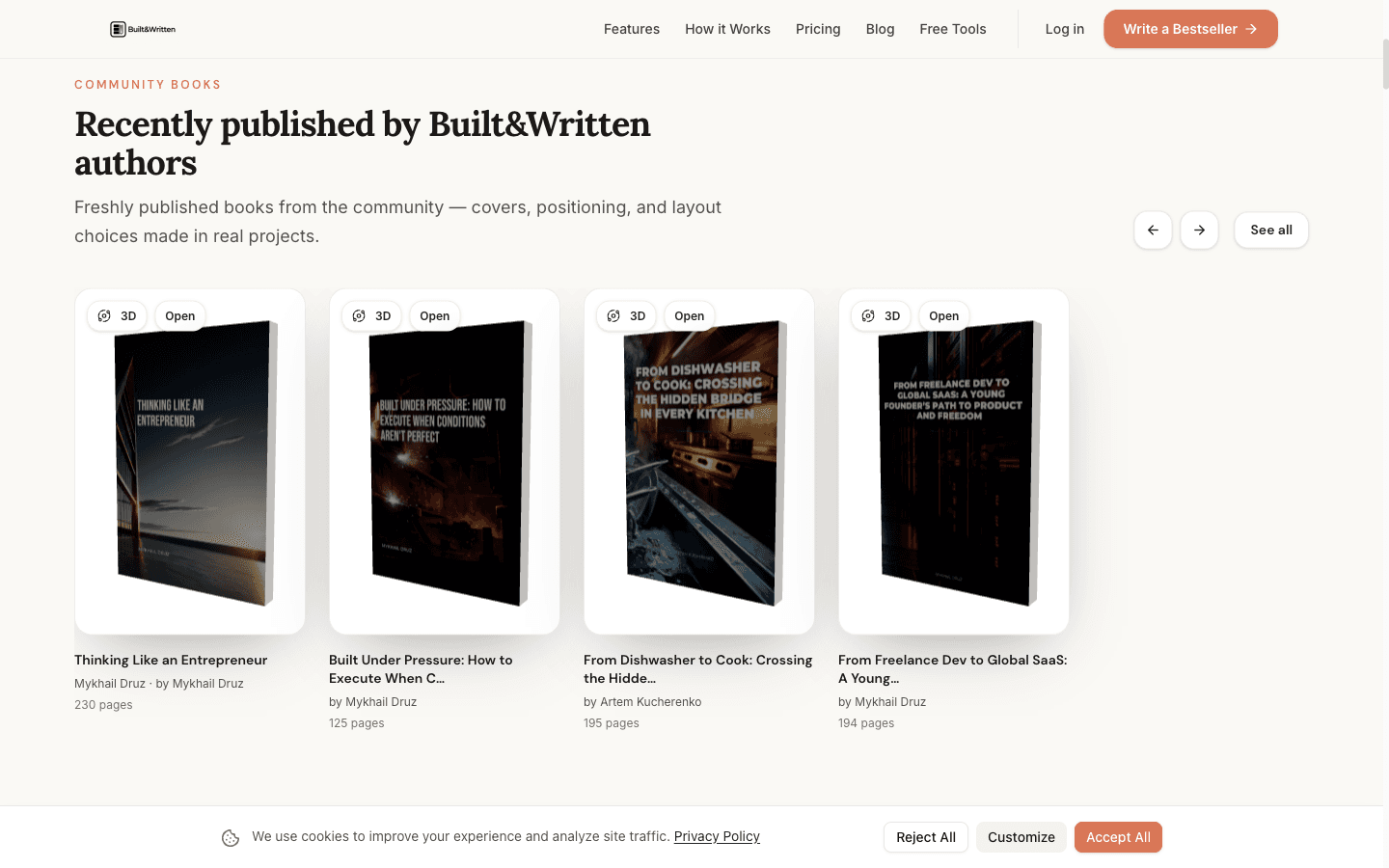Toggle 3D view for From Freelance Dev book
This screenshot has height=868, width=1389.
880,315
